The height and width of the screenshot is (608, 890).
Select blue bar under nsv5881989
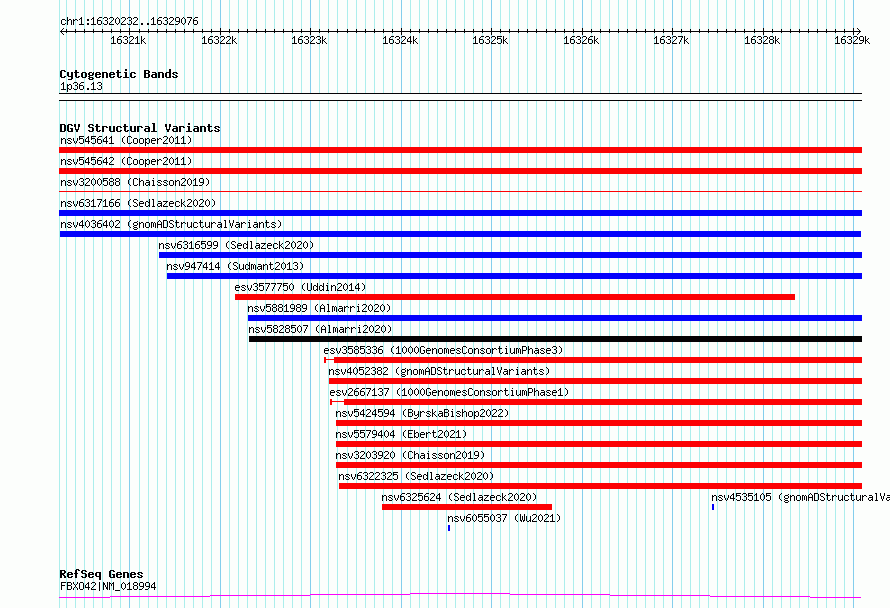(x=555, y=318)
